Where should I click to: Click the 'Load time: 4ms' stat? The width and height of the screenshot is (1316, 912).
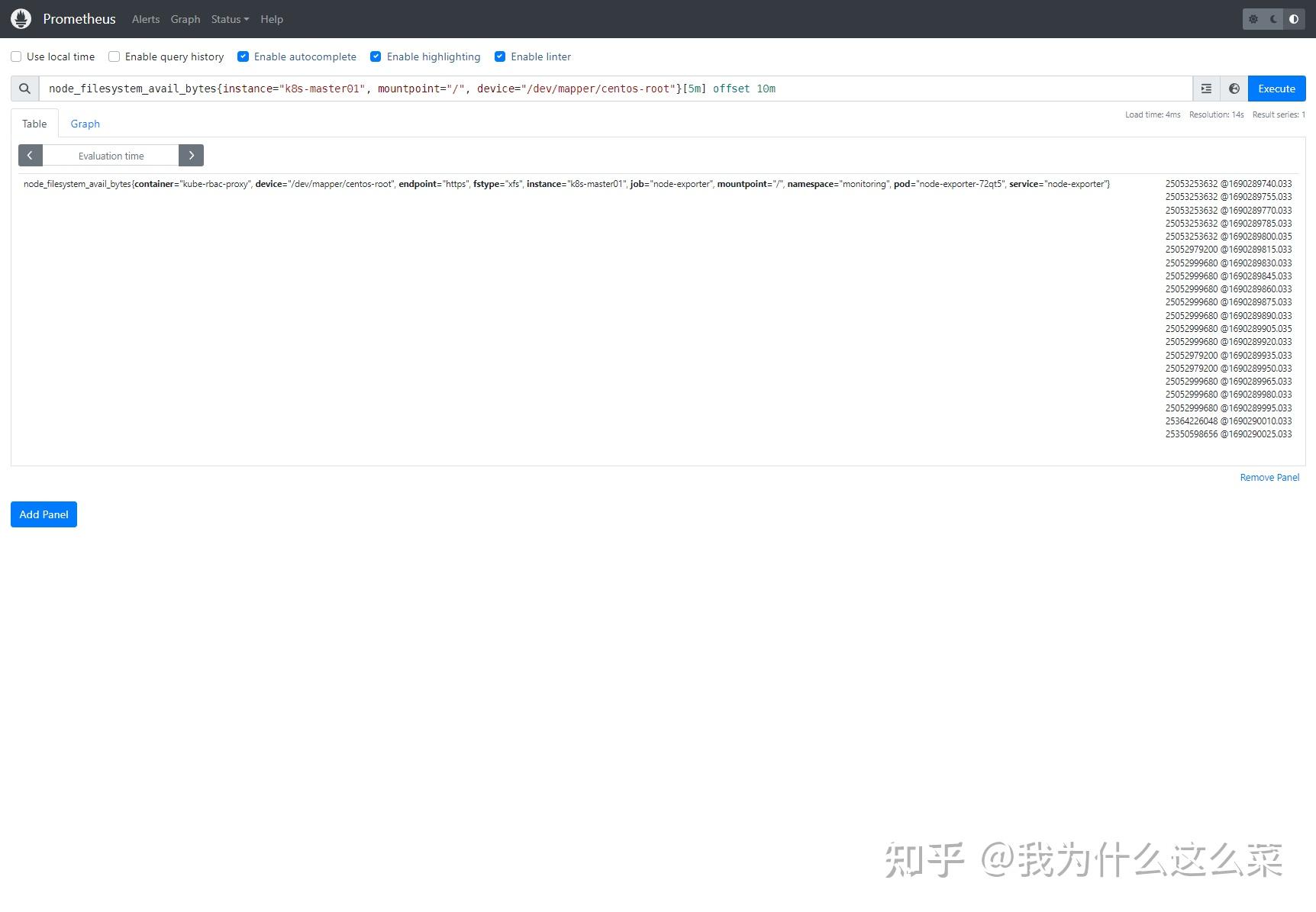1153,114
